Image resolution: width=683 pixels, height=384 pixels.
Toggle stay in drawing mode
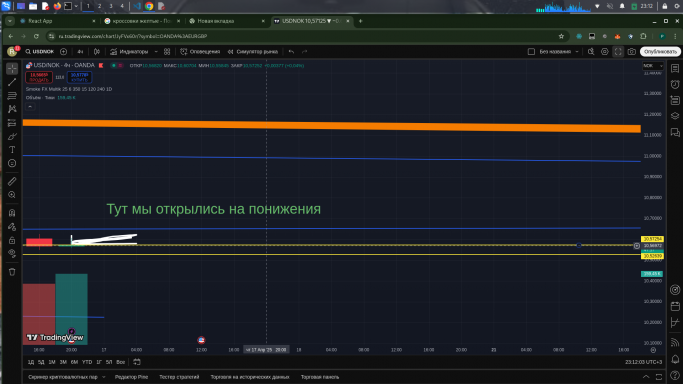pyautogui.click(x=12, y=226)
